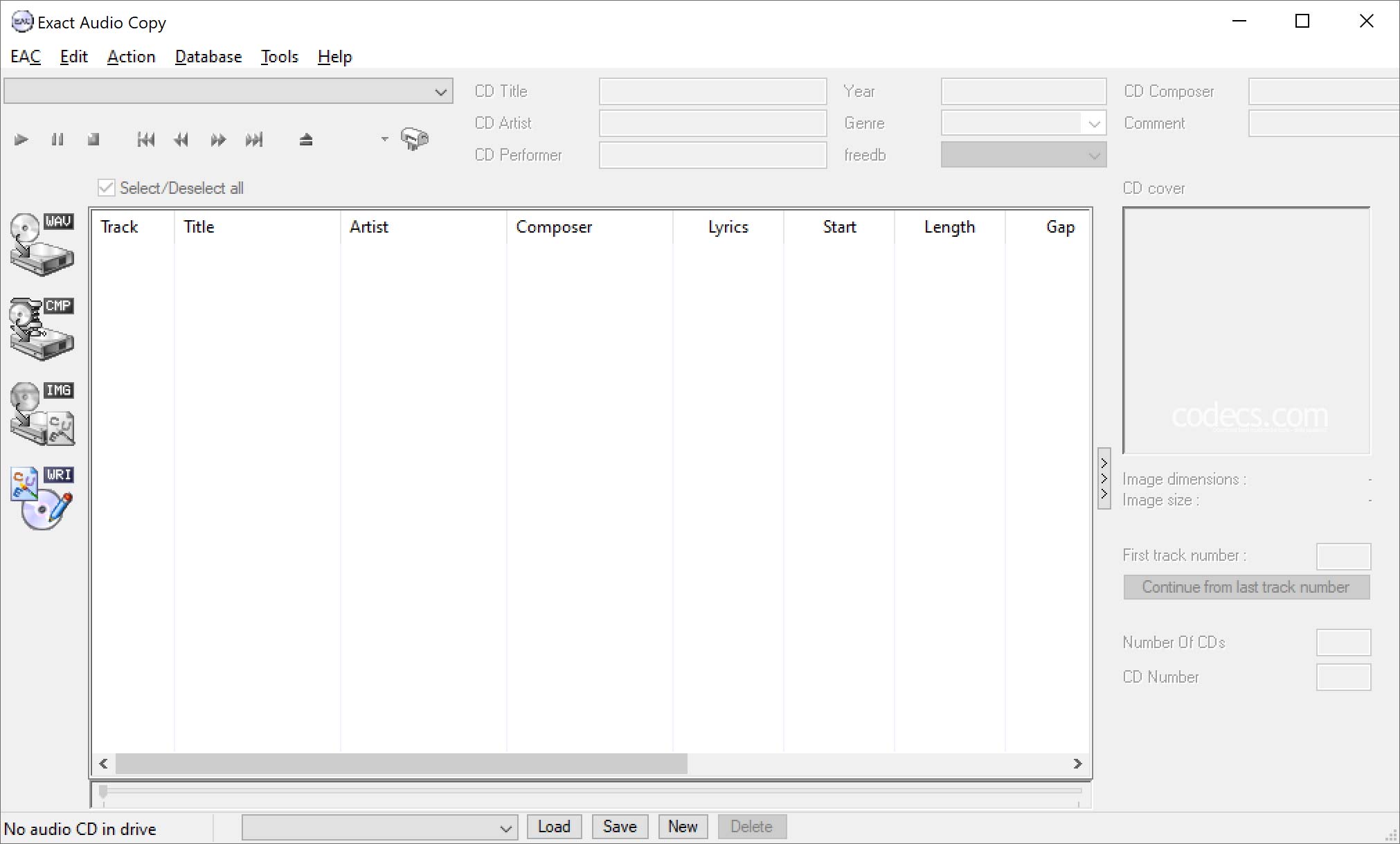1400x844 pixels.
Task: Open the profile dropdown in status bar
Action: (x=379, y=827)
